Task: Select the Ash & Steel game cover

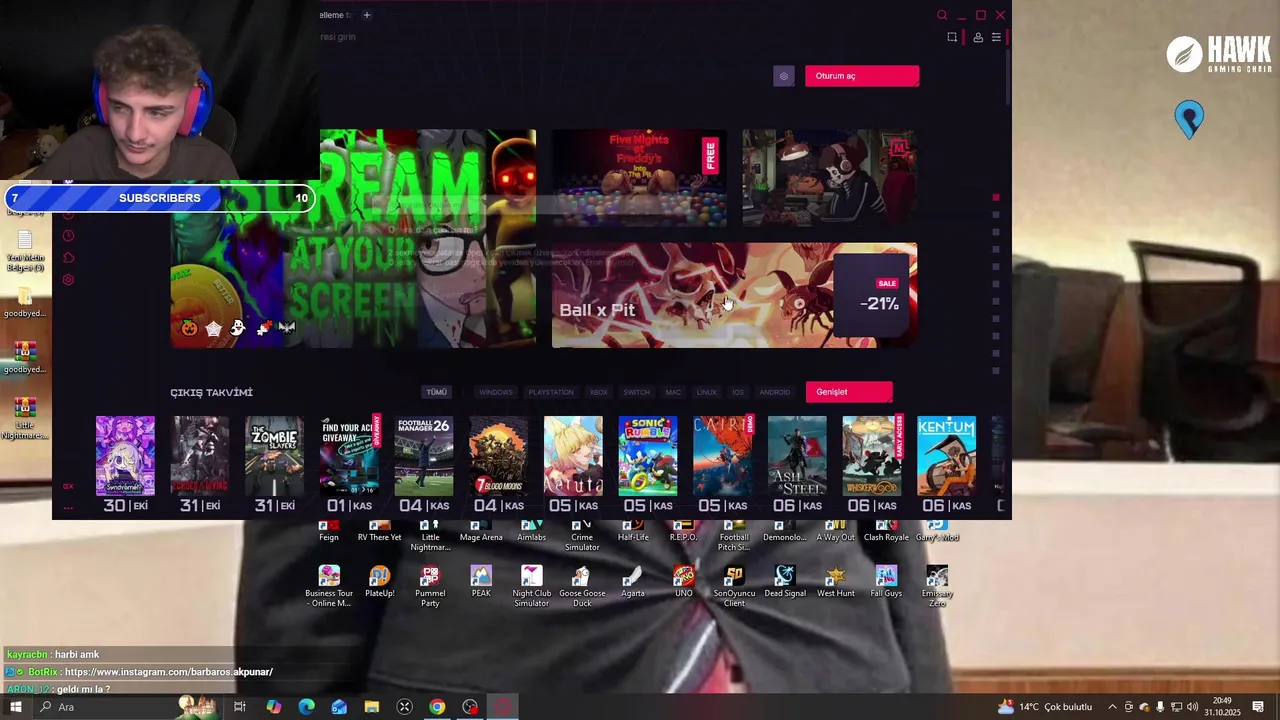Action: [797, 456]
